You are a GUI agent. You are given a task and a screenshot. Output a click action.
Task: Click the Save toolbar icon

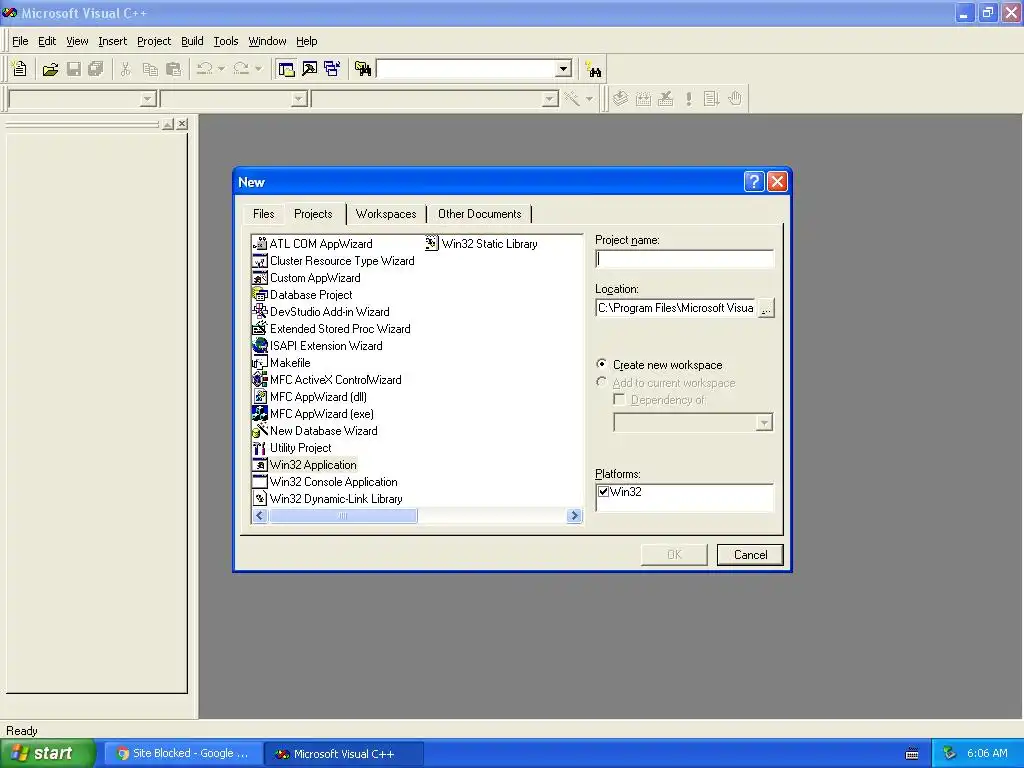73,69
